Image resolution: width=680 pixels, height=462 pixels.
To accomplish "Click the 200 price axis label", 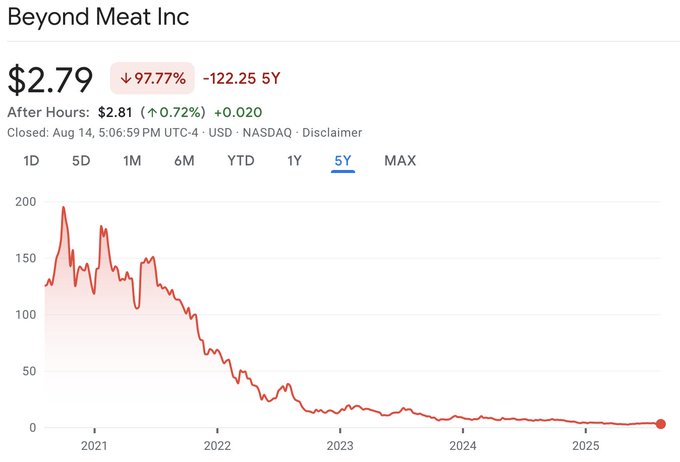I will (x=26, y=201).
